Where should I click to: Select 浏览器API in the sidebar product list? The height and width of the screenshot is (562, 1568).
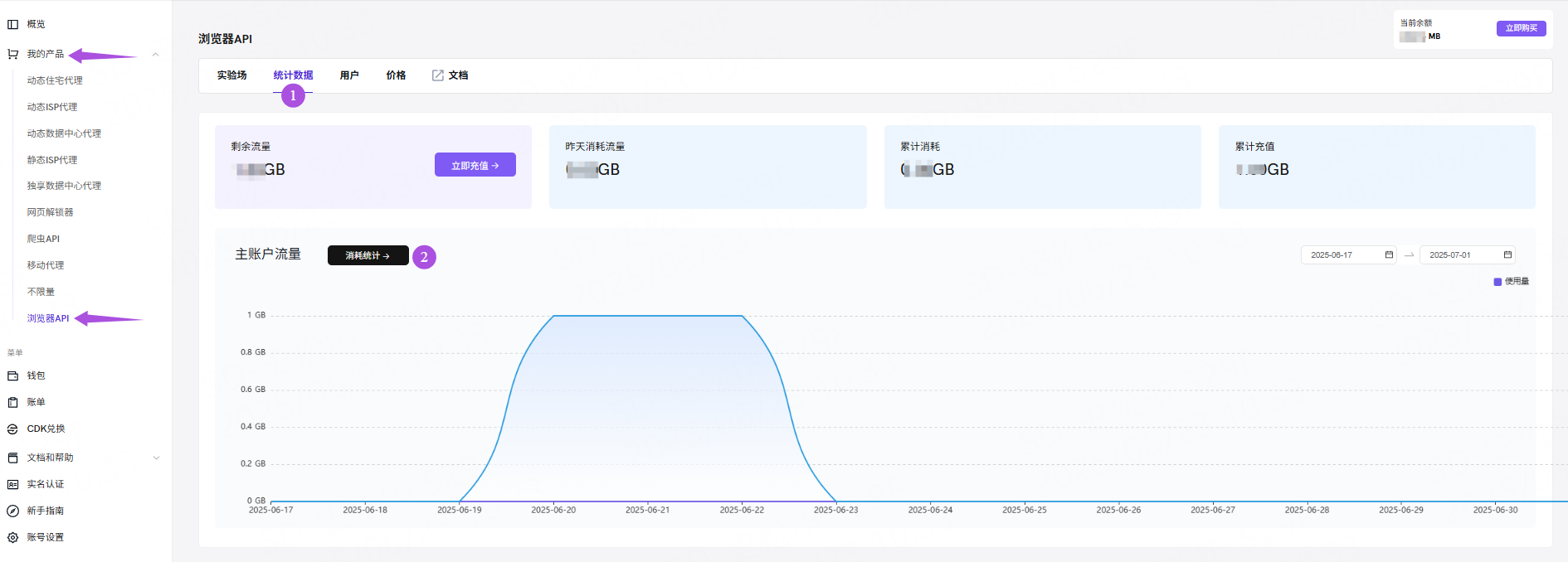[48, 318]
